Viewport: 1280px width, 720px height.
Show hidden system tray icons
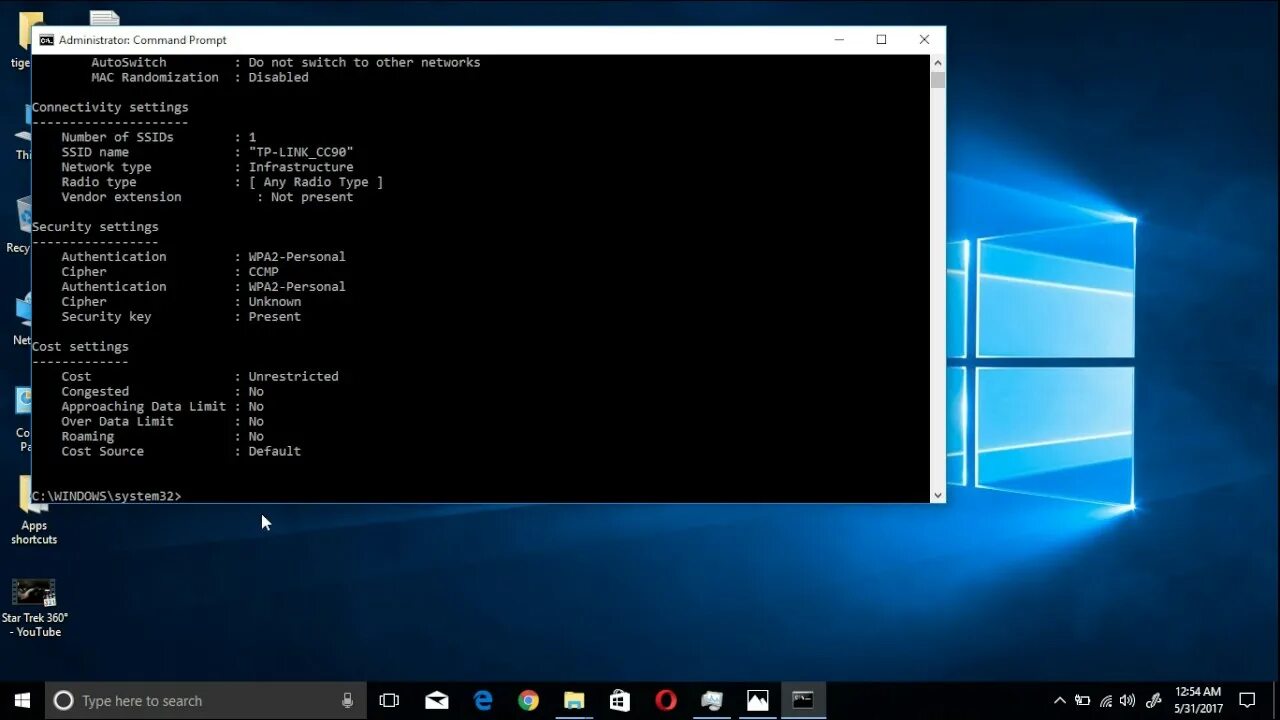click(x=1060, y=701)
